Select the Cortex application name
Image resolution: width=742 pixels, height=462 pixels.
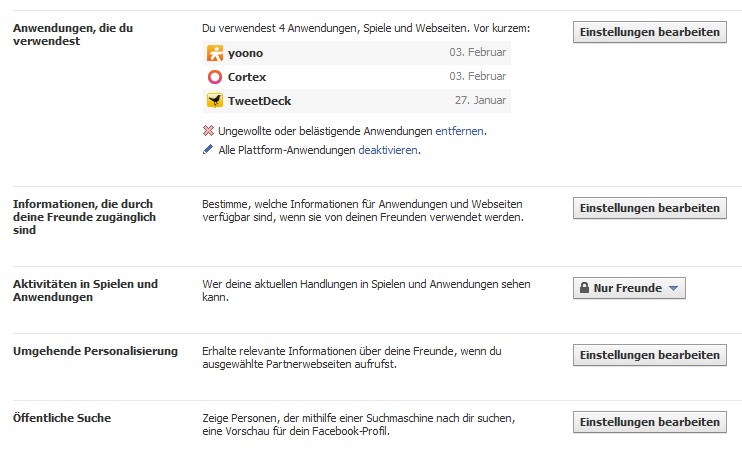pyautogui.click(x=247, y=77)
